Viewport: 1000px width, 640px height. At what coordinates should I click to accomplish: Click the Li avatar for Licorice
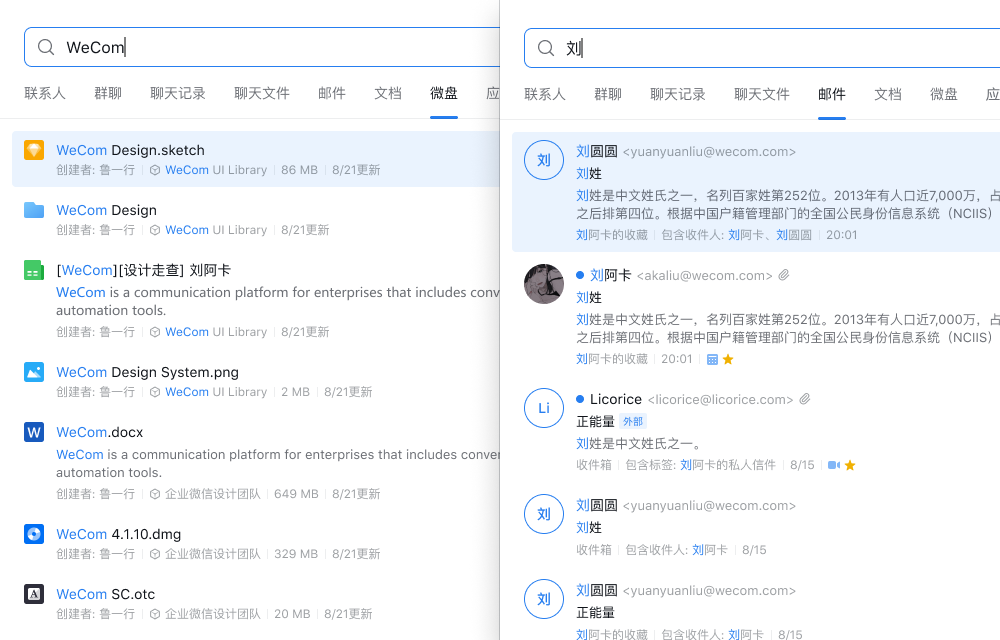click(x=544, y=408)
